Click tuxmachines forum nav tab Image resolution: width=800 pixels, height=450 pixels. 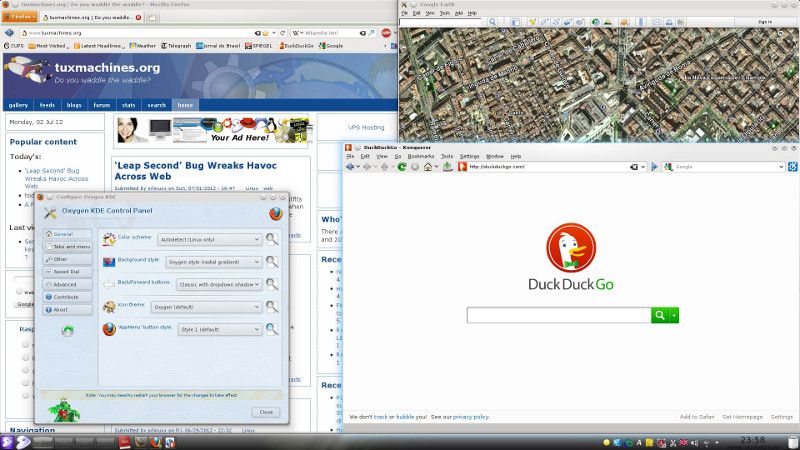tap(102, 105)
